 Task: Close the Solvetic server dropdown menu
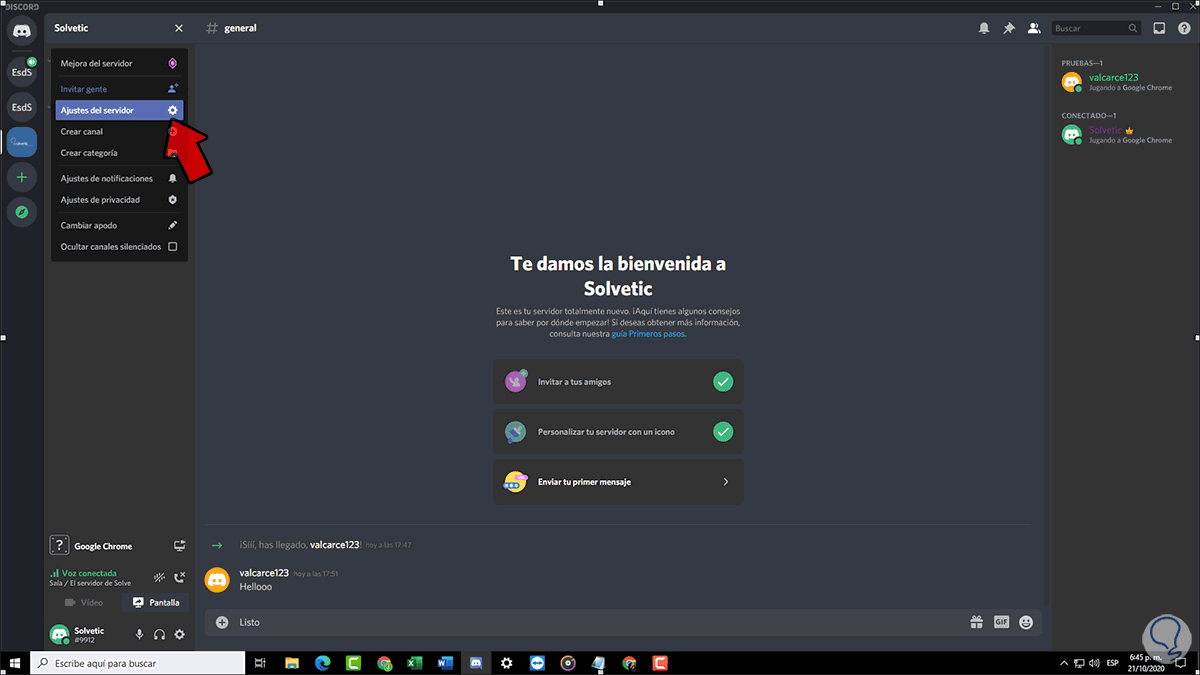[x=179, y=28]
